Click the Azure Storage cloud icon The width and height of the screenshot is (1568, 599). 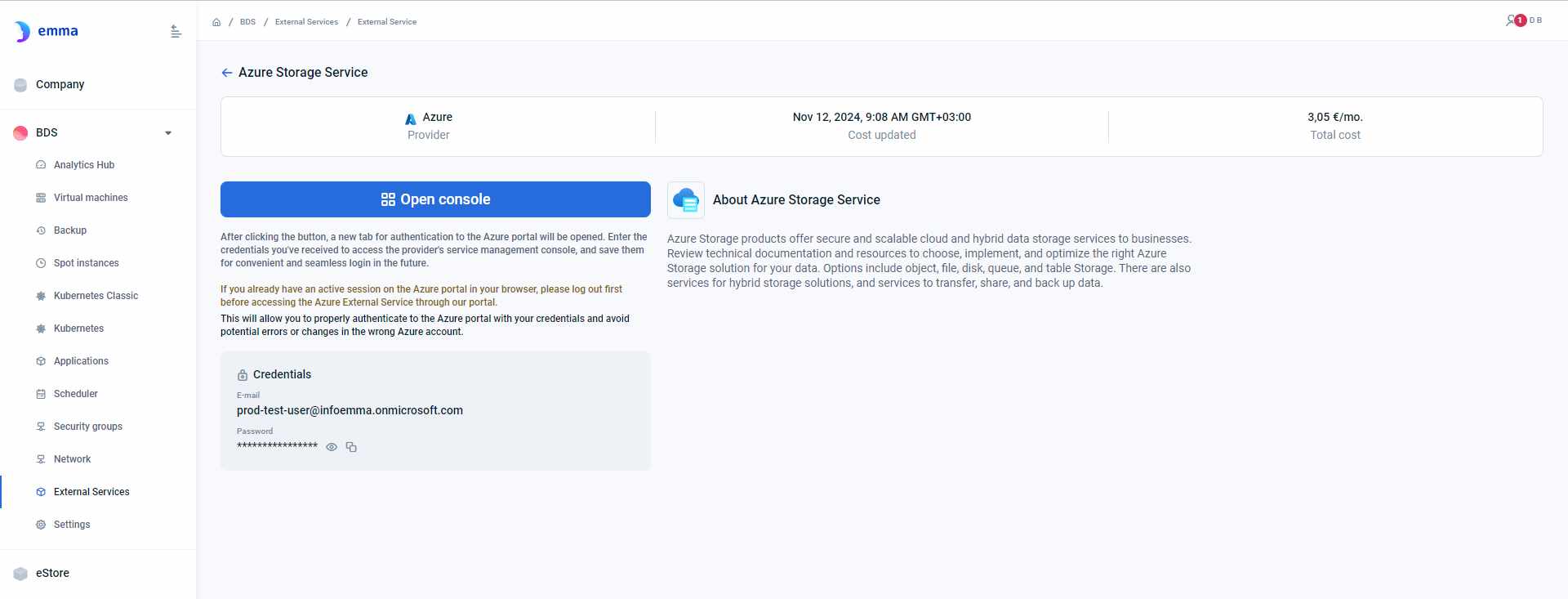click(x=686, y=200)
